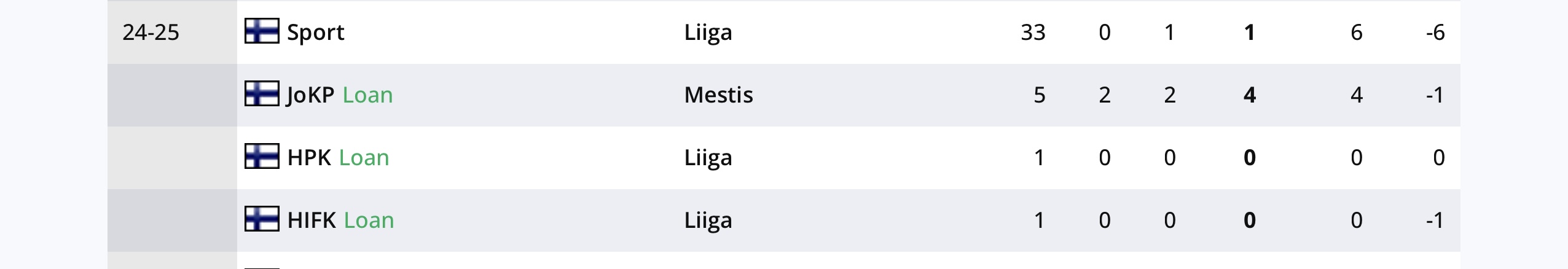Image resolution: width=1568 pixels, height=269 pixels.
Task: Select the 24-25 season cell
Action: coord(151,33)
